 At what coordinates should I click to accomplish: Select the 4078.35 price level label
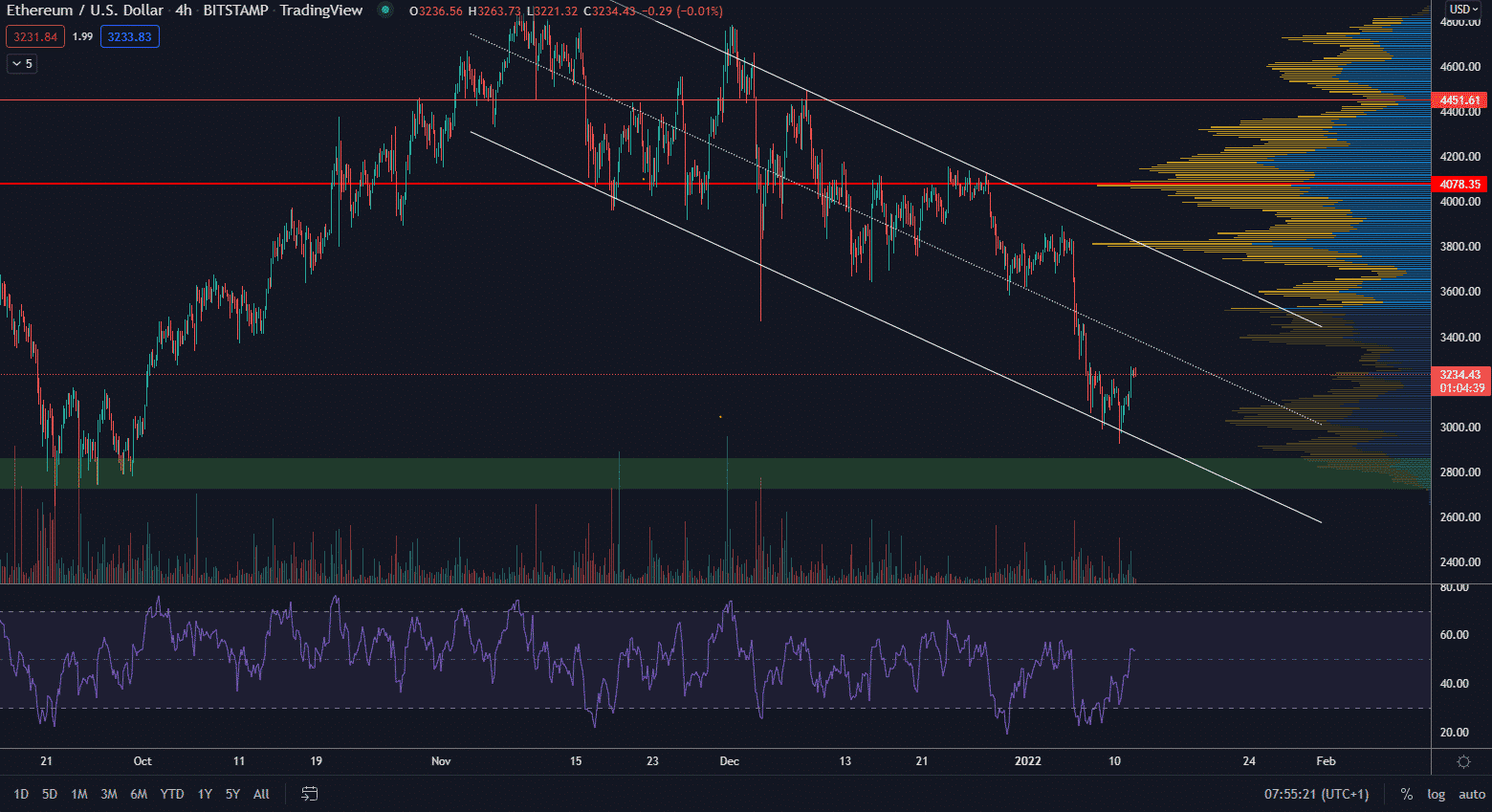point(1459,184)
